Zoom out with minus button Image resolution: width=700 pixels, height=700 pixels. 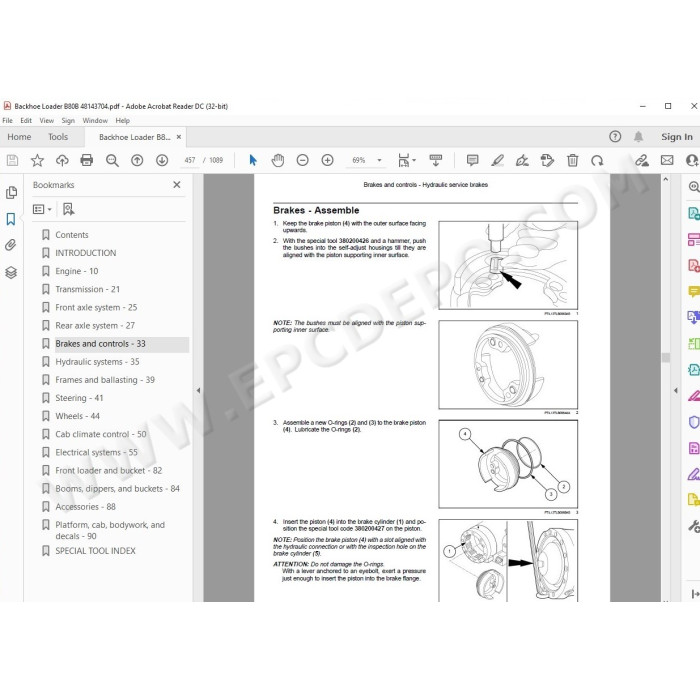[x=303, y=160]
